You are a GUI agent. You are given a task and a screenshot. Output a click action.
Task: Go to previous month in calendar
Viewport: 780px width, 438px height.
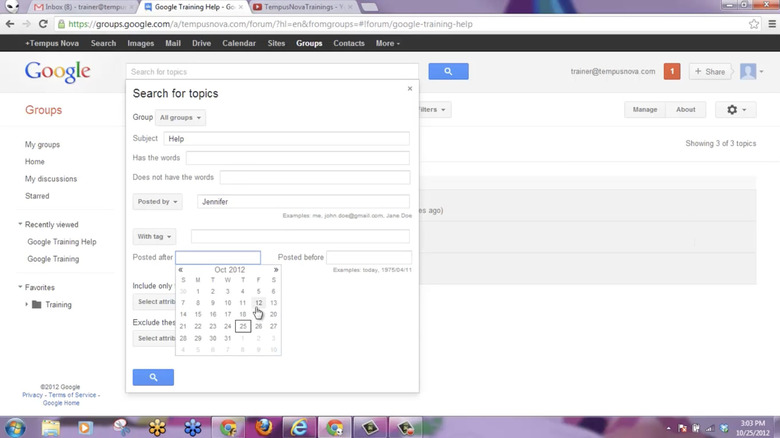181,270
